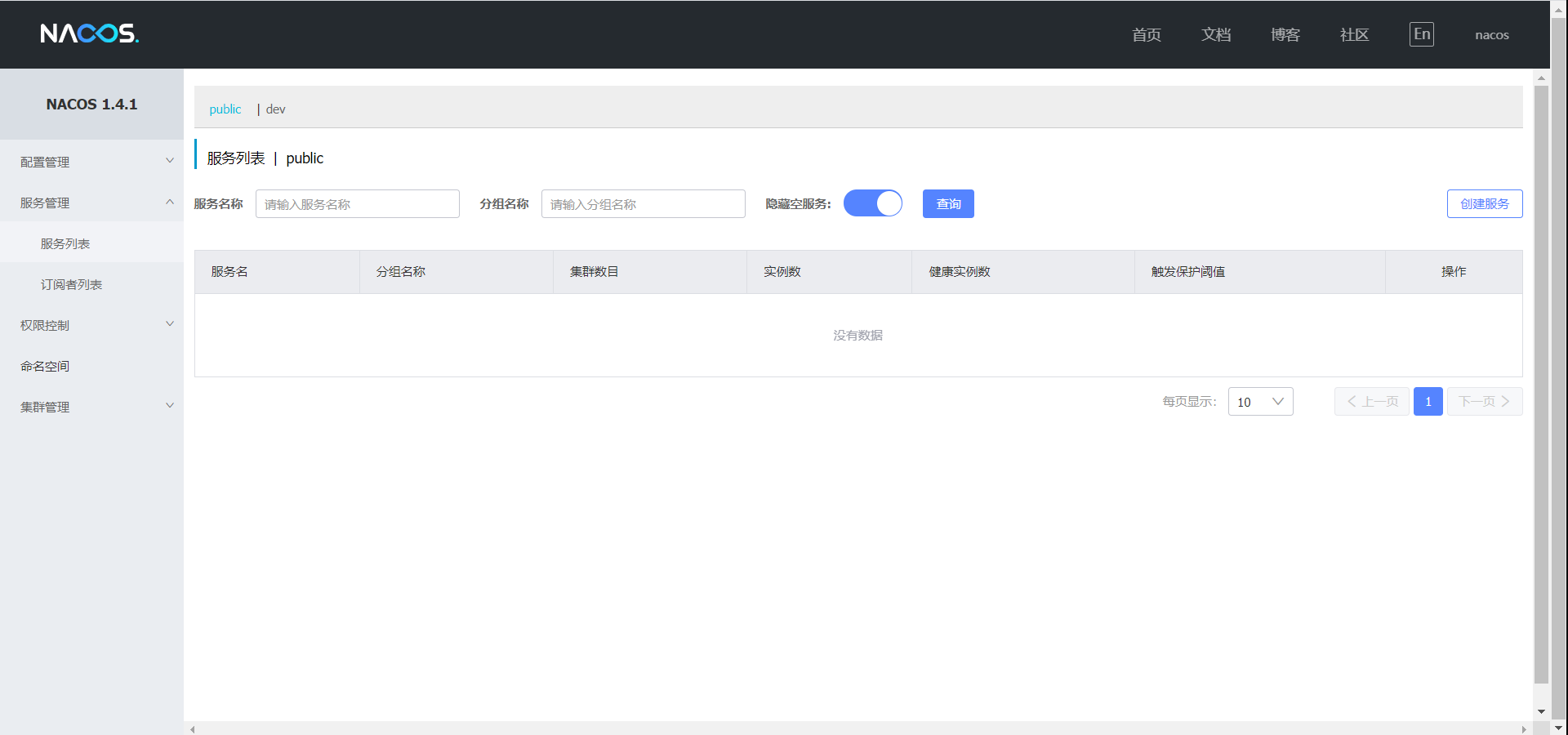Switch interface language with the En button
The height and width of the screenshot is (735, 1568).
pyautogui.click(x=1421, y=33)
